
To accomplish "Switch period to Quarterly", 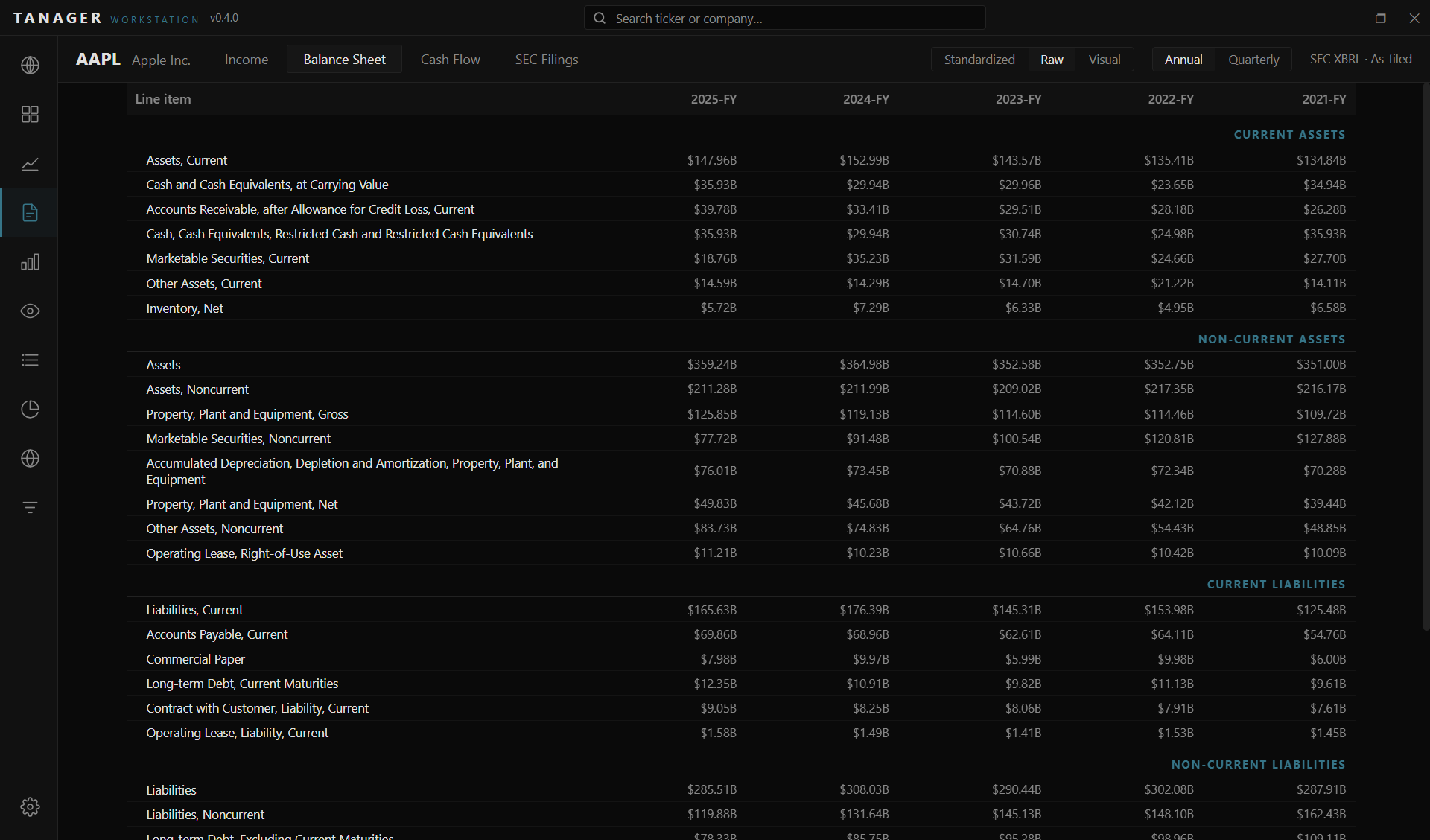I will (1253, 60).
